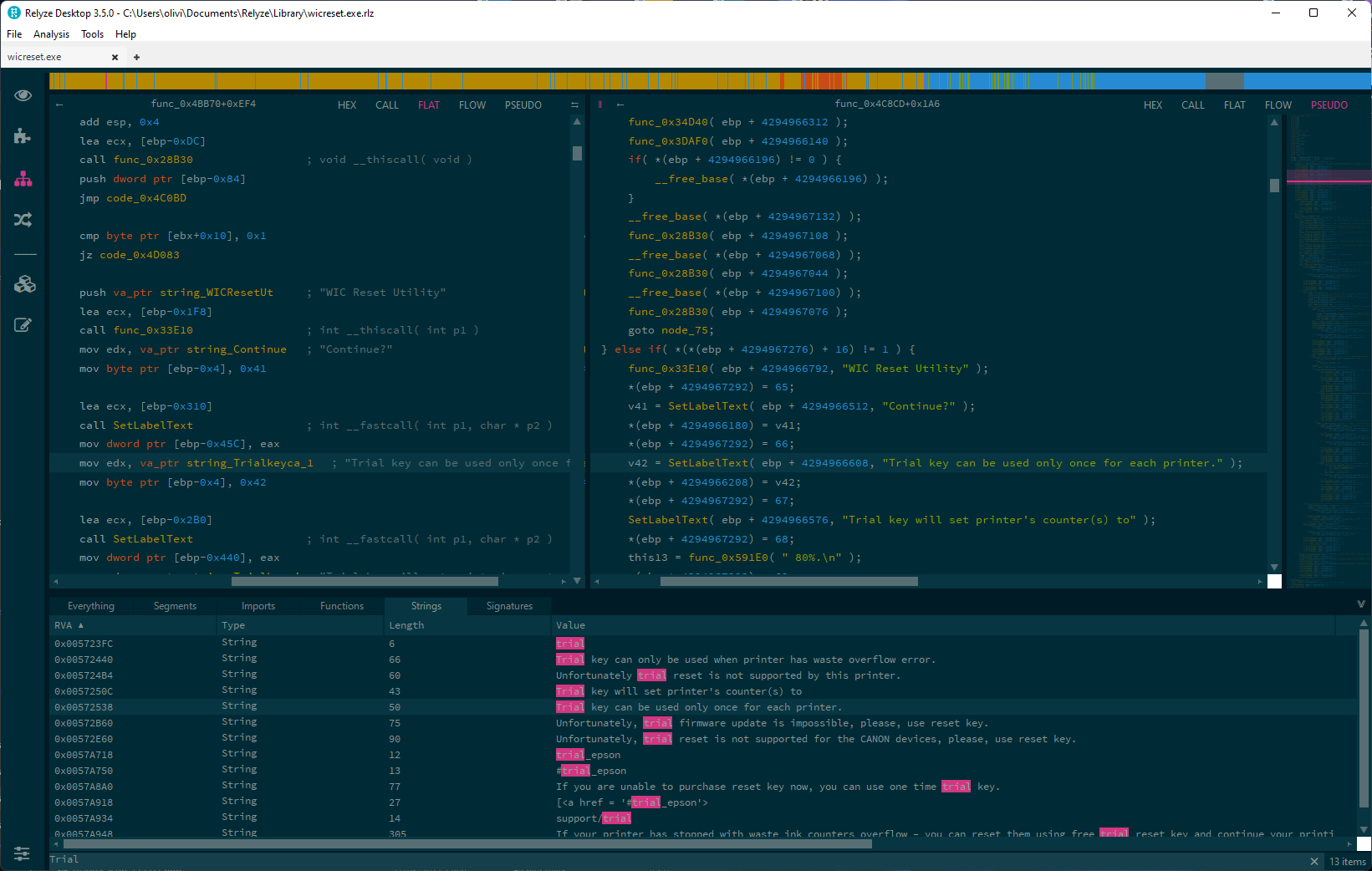Switch left code panel to FLOW view

click(x=472, y=105)
